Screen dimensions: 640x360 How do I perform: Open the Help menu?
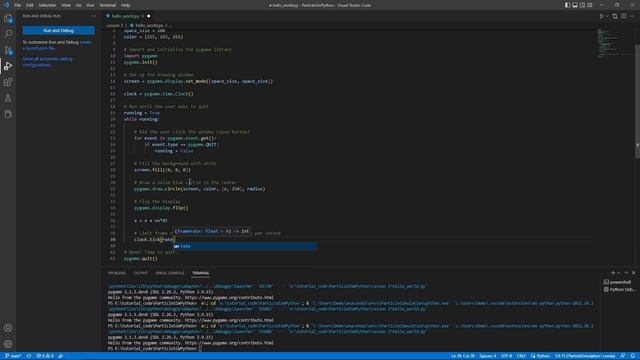[125, 5]
